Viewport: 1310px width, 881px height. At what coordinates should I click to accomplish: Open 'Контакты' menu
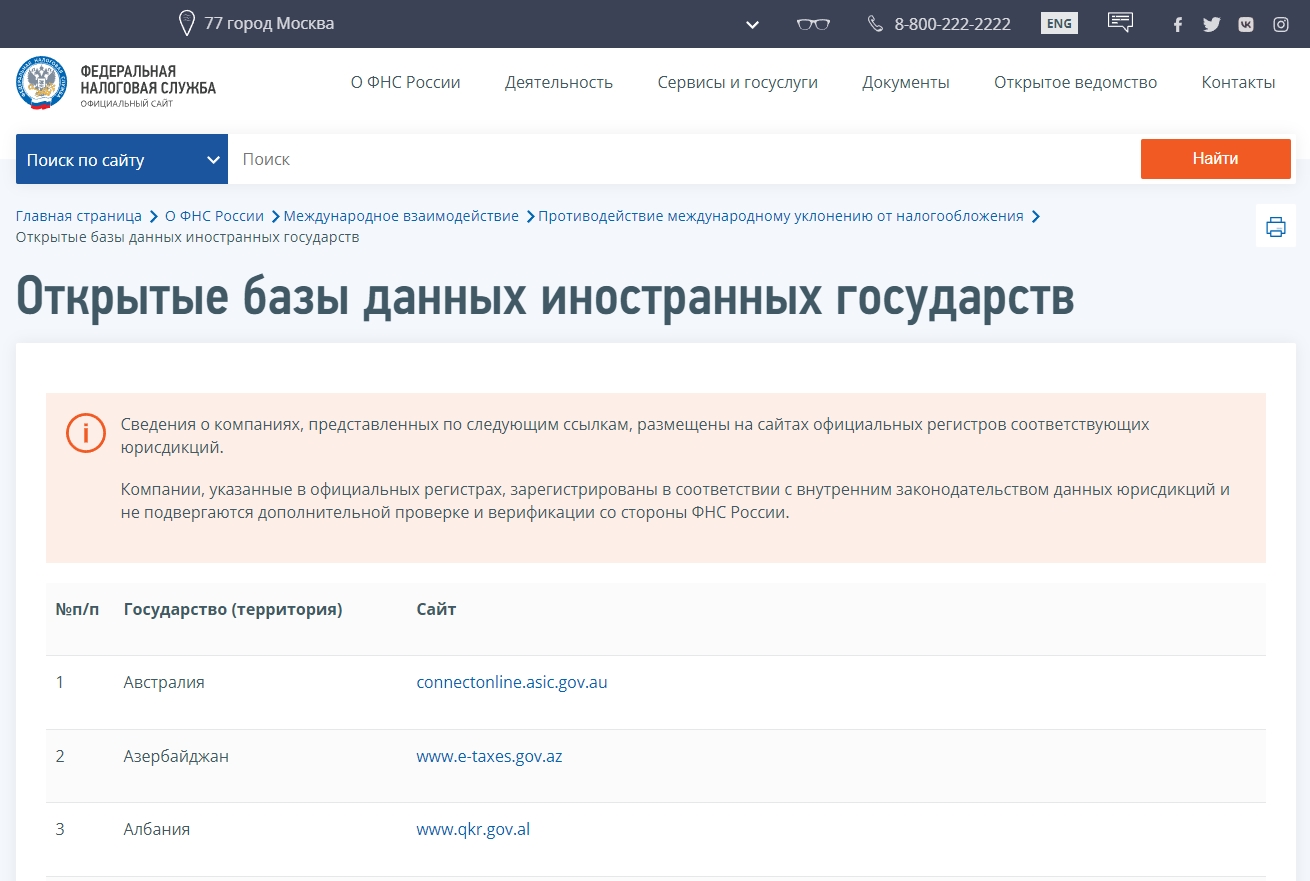pos(1238,82)
